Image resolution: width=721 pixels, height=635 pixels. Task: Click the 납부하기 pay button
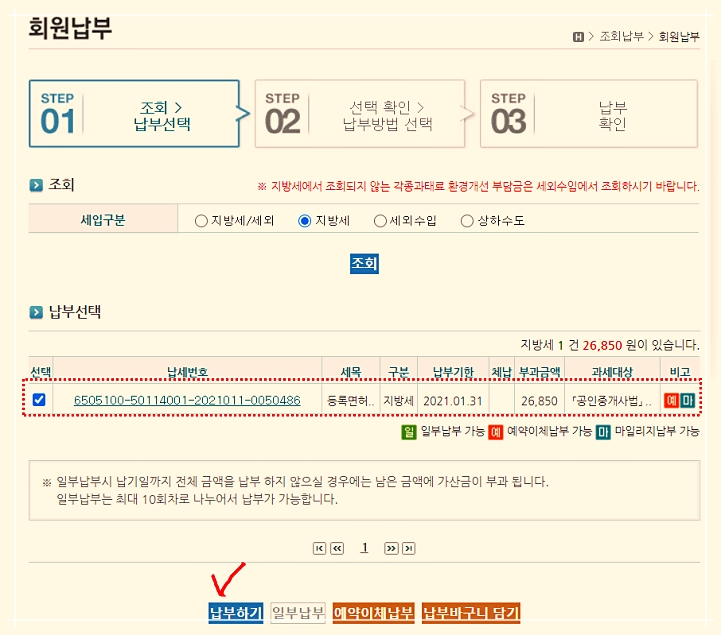(x=235, y=613)
